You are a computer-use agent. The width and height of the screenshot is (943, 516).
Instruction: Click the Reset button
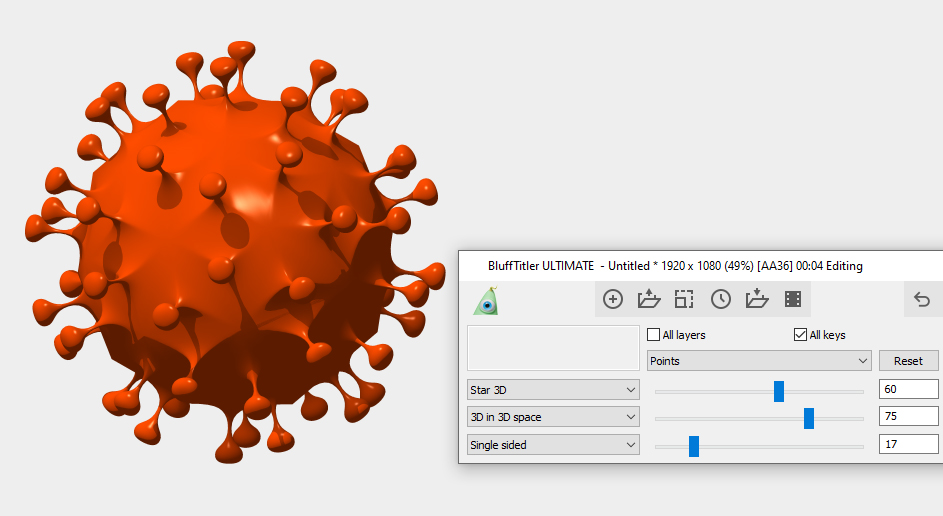pyautogui.click(x=908, y=361)
